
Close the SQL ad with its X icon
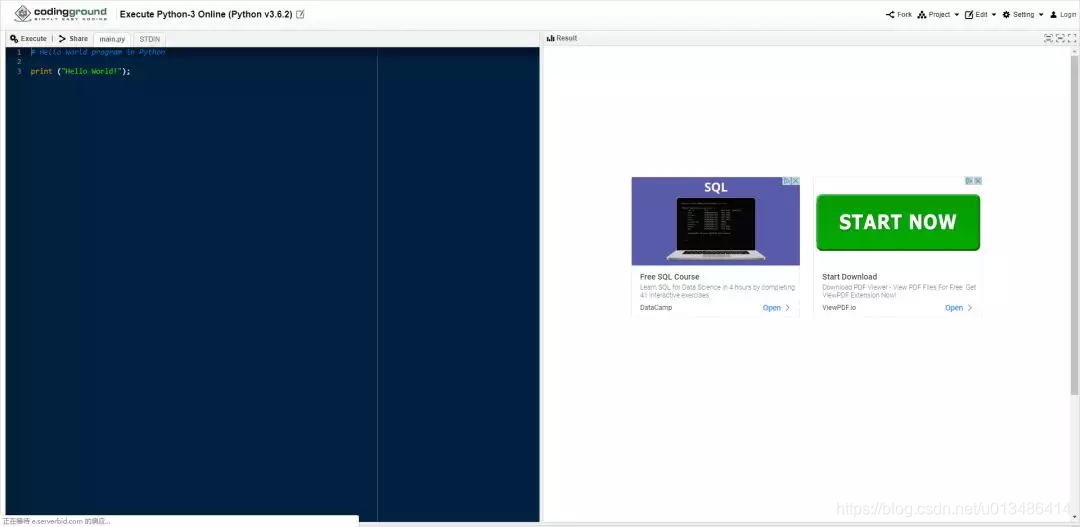796,181
